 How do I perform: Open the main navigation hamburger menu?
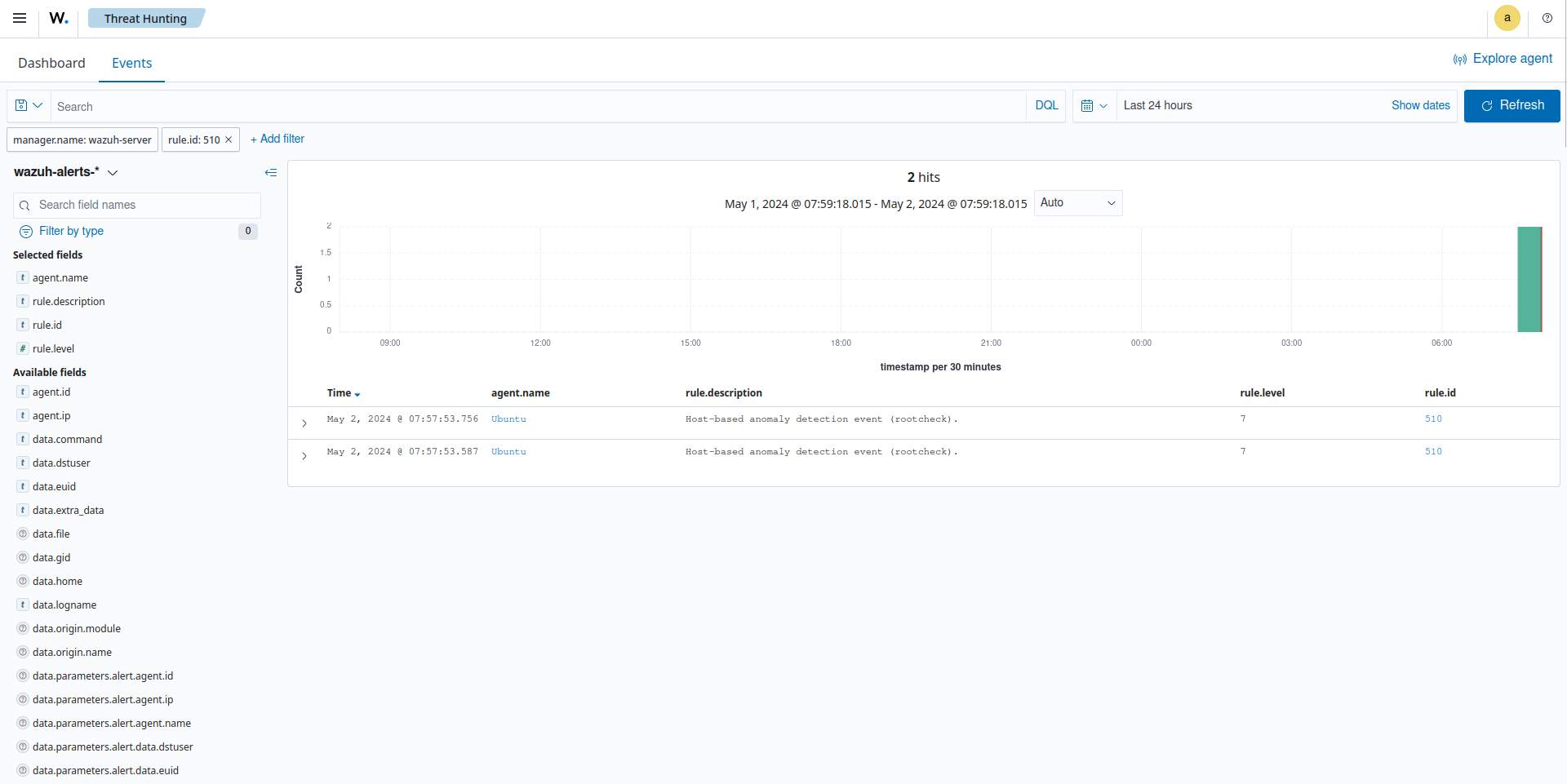click(20, 18)
